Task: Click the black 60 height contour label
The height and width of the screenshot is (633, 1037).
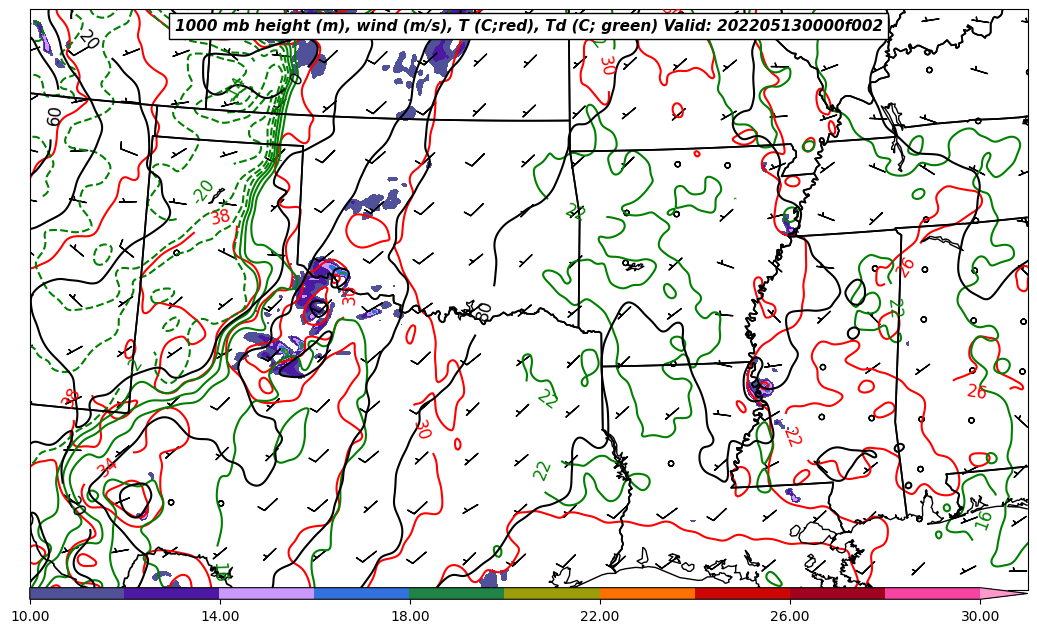Action: (x=54, y=117)
